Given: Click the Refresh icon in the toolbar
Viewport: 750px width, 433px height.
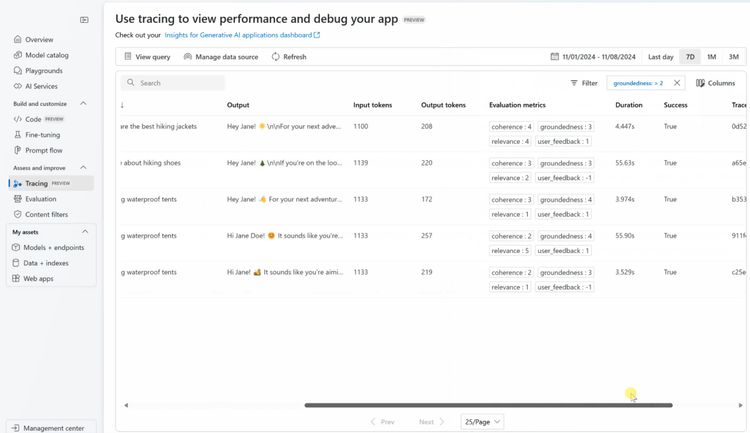Looking at the screenshot, I should [276, 56].
